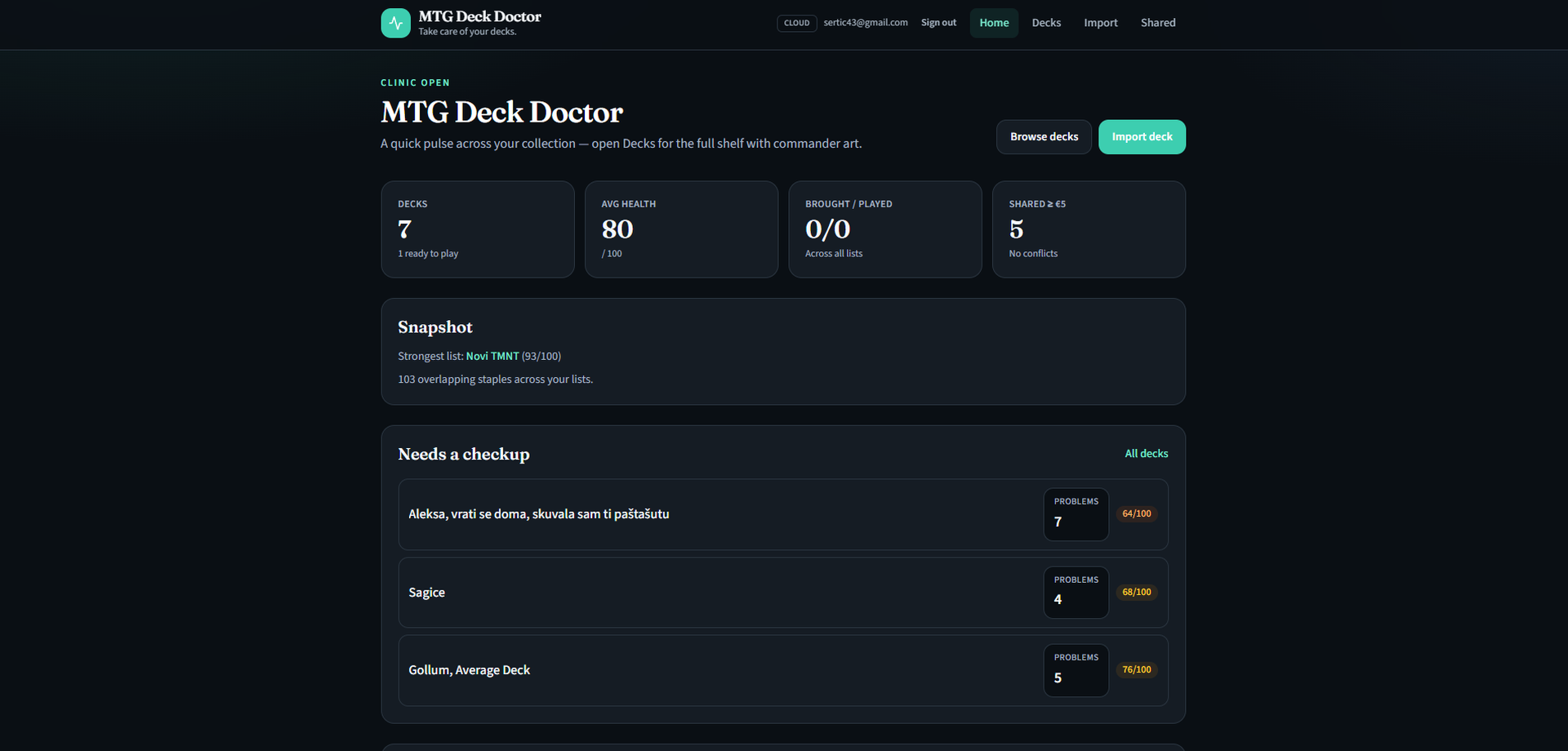Screen dimensions: 1568x751
Task: Click the Import deck button
Action: [x=1142, y=137]
